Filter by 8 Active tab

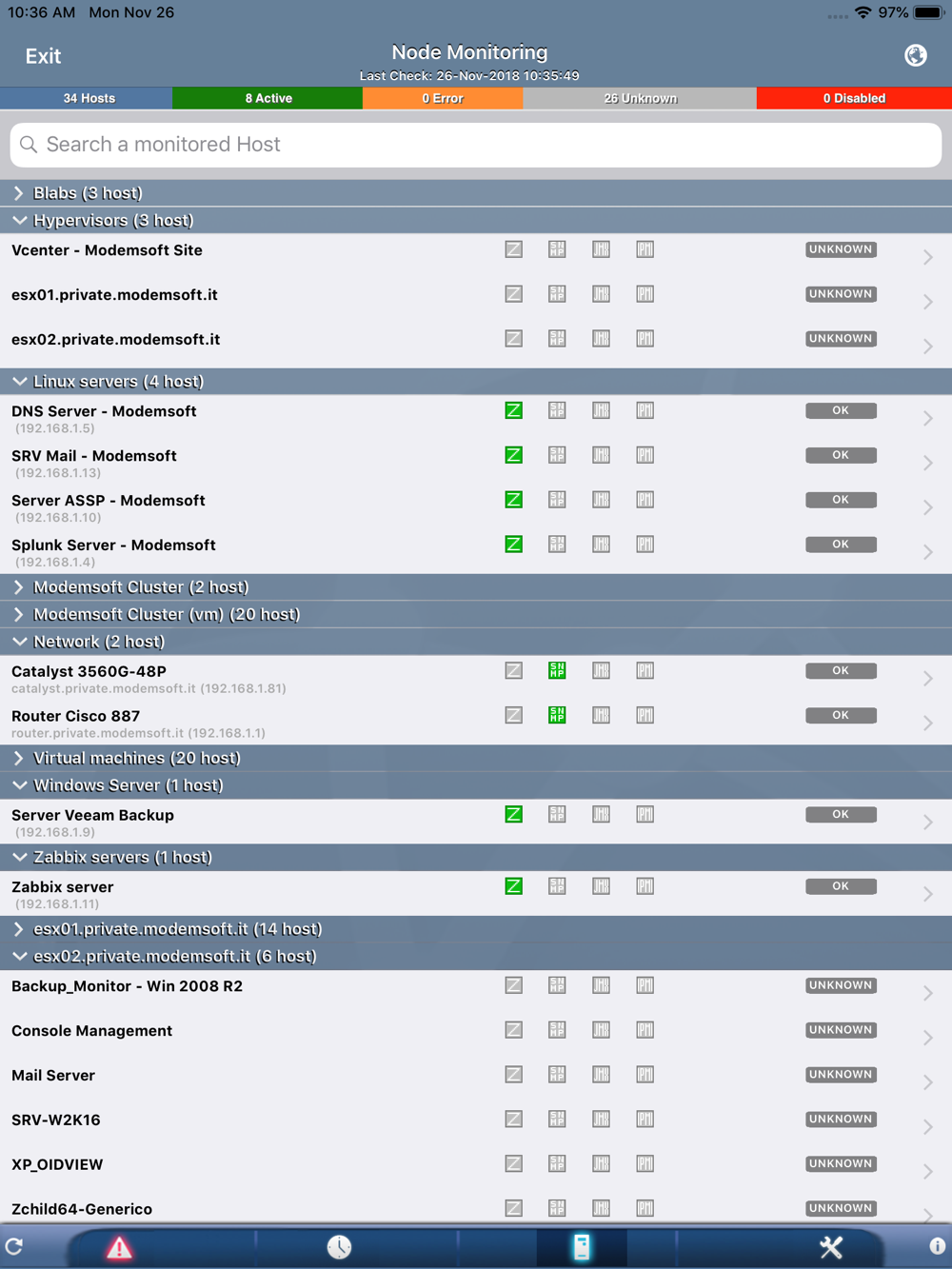[268, 98]
